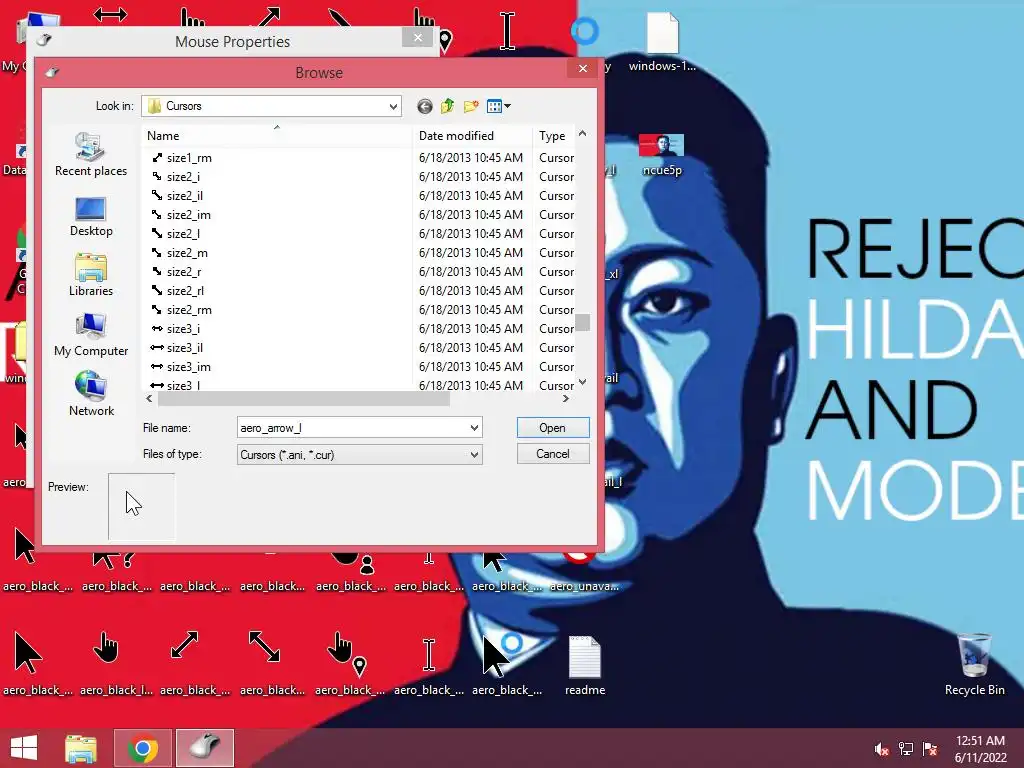Click the muted volume tray icon
This screenshot has height=768, width=1024.
coord(881,749)
